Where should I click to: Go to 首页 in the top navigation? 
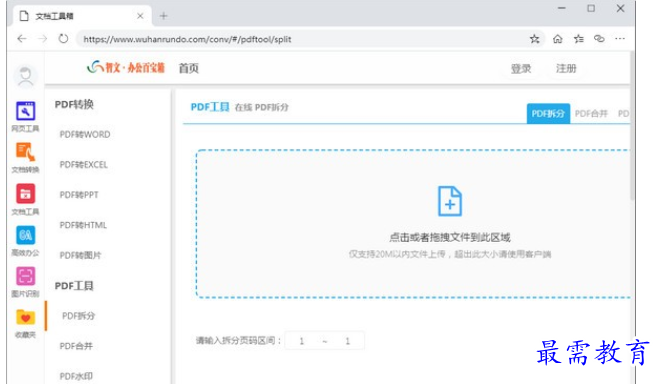tap(189, 68)
